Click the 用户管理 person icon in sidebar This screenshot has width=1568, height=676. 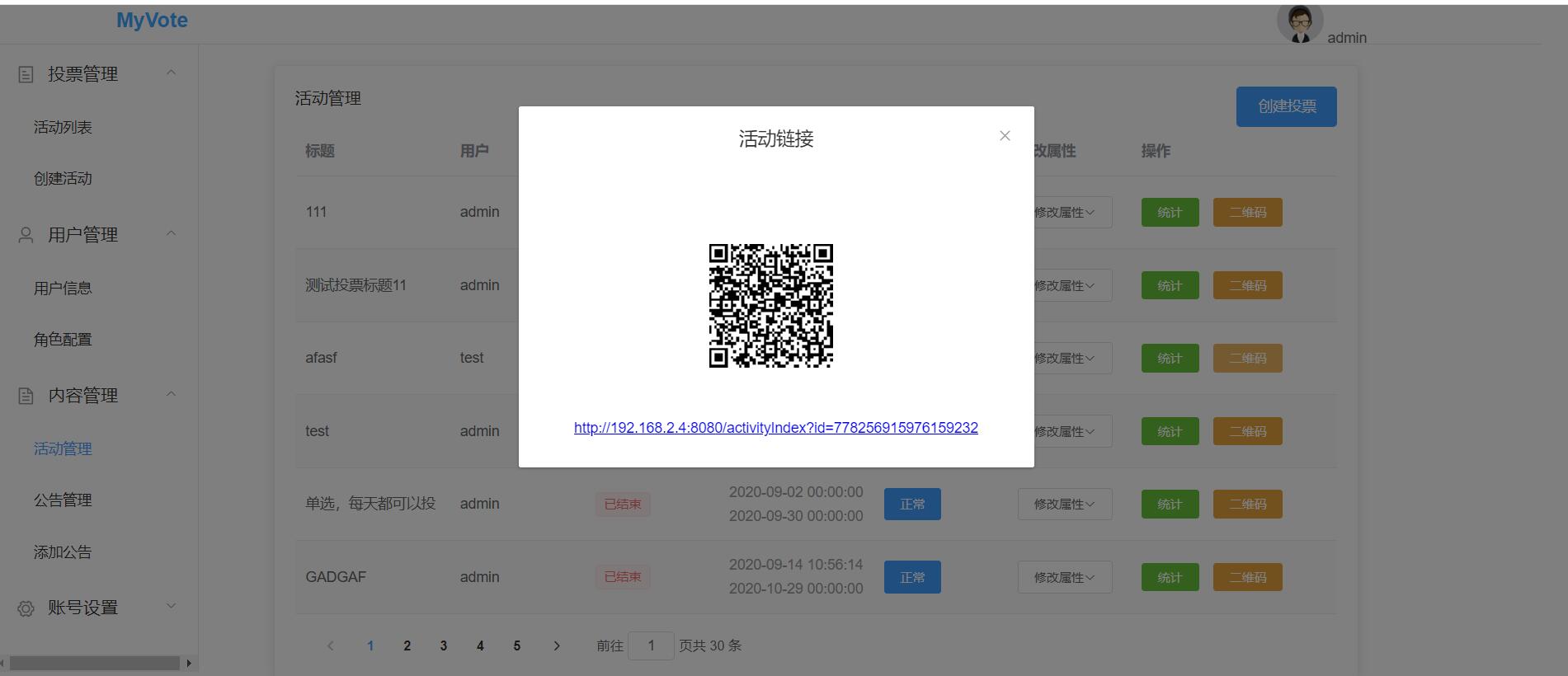(26, 236)
